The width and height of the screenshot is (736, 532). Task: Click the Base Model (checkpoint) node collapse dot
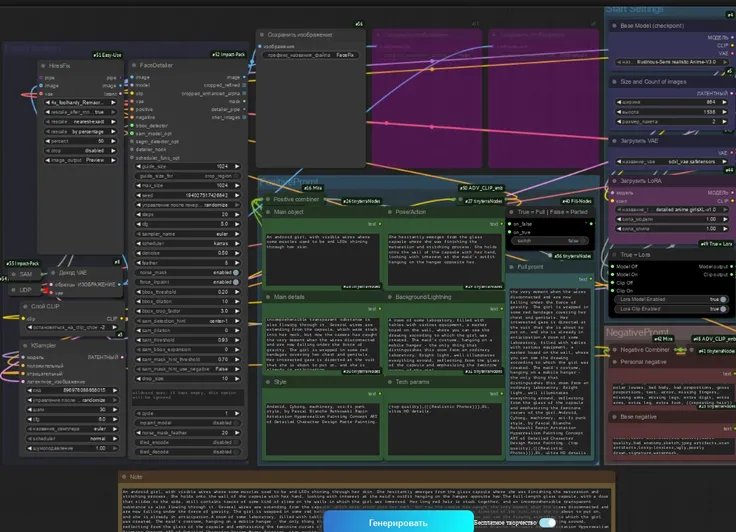pyautogui.click(x=615, y=24)
